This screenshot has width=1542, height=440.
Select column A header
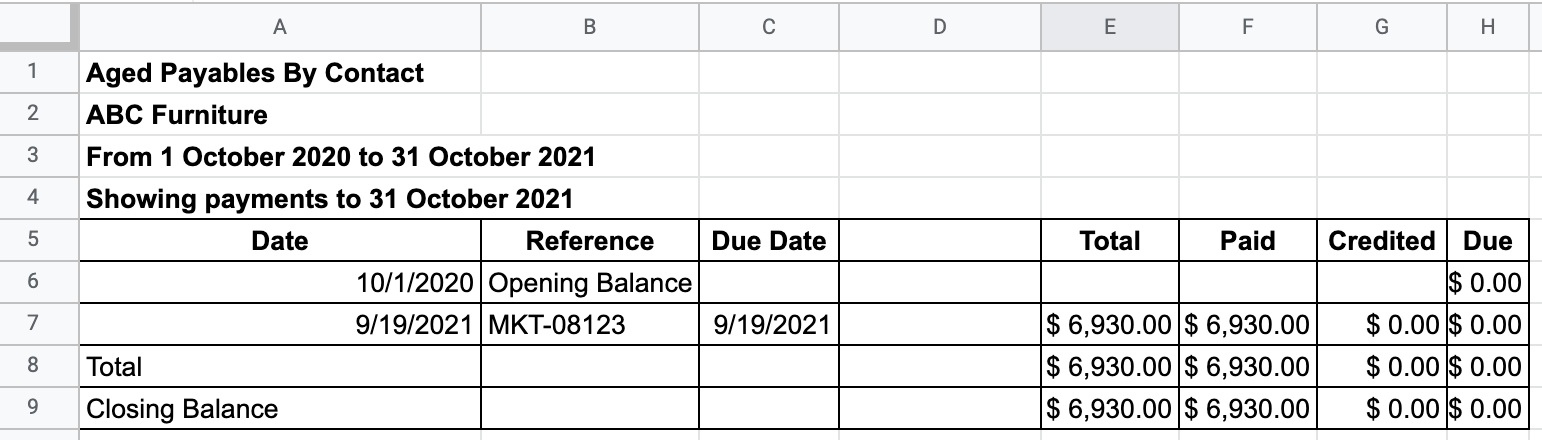[x=280, y=28]
